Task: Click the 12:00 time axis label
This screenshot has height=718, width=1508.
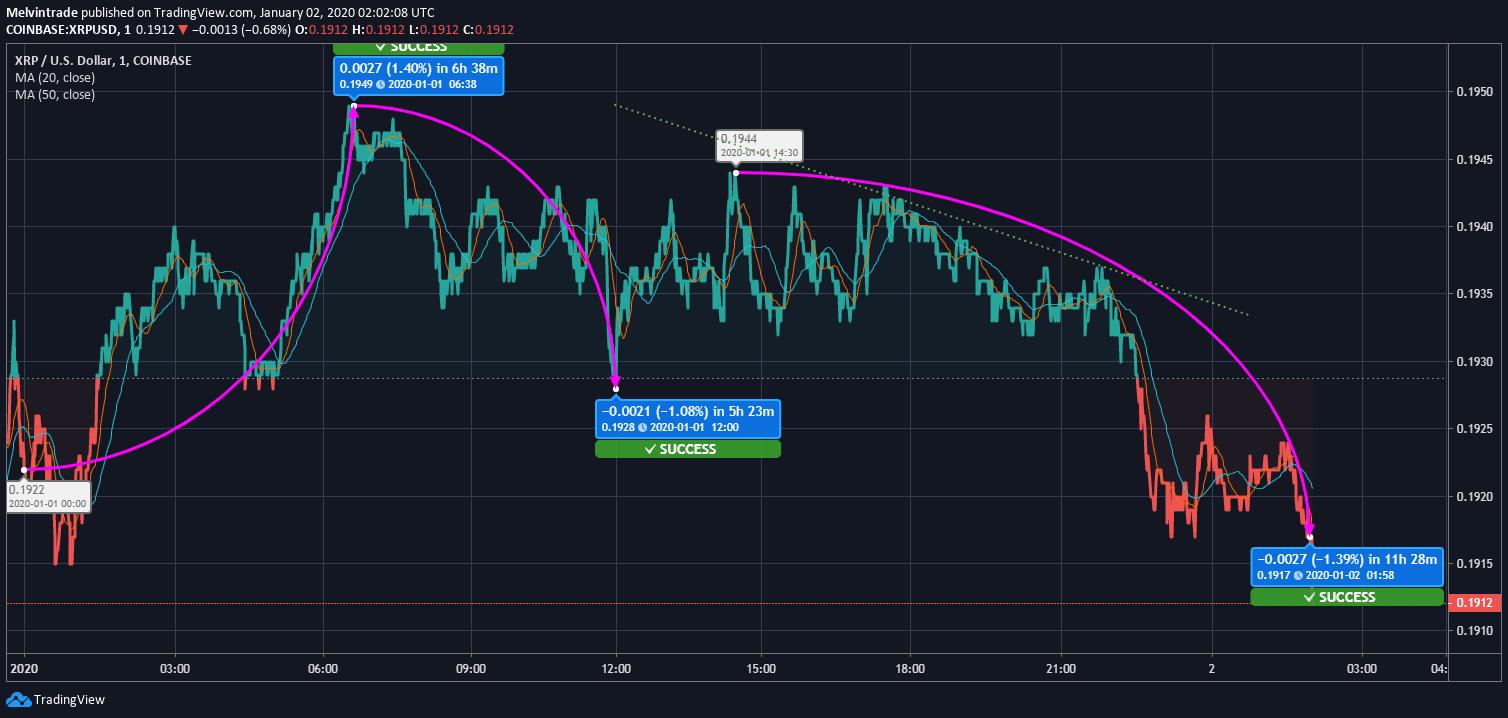Action: pos(616,668)
